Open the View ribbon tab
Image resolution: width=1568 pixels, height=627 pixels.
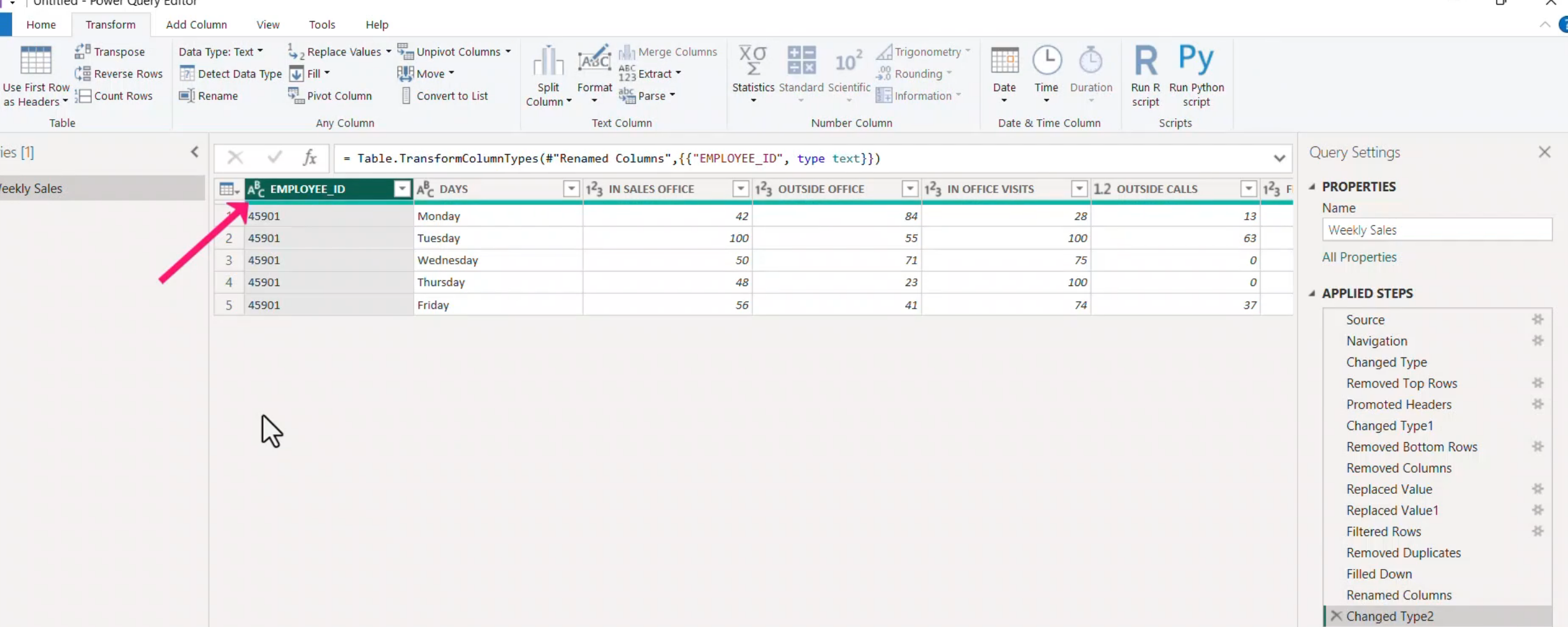pos(267,24)
